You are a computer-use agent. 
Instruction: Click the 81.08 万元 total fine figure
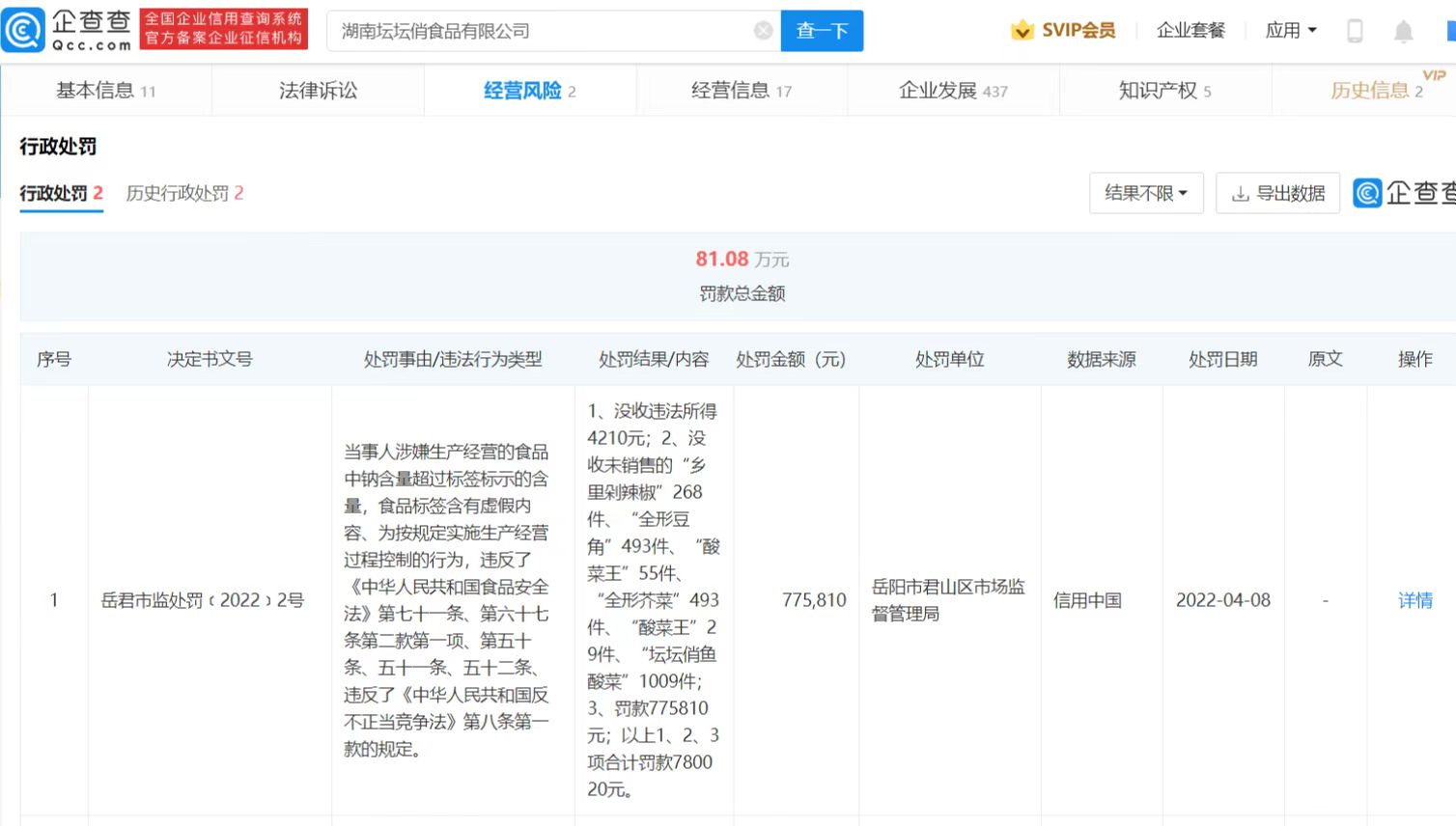[x=742, y=259]
